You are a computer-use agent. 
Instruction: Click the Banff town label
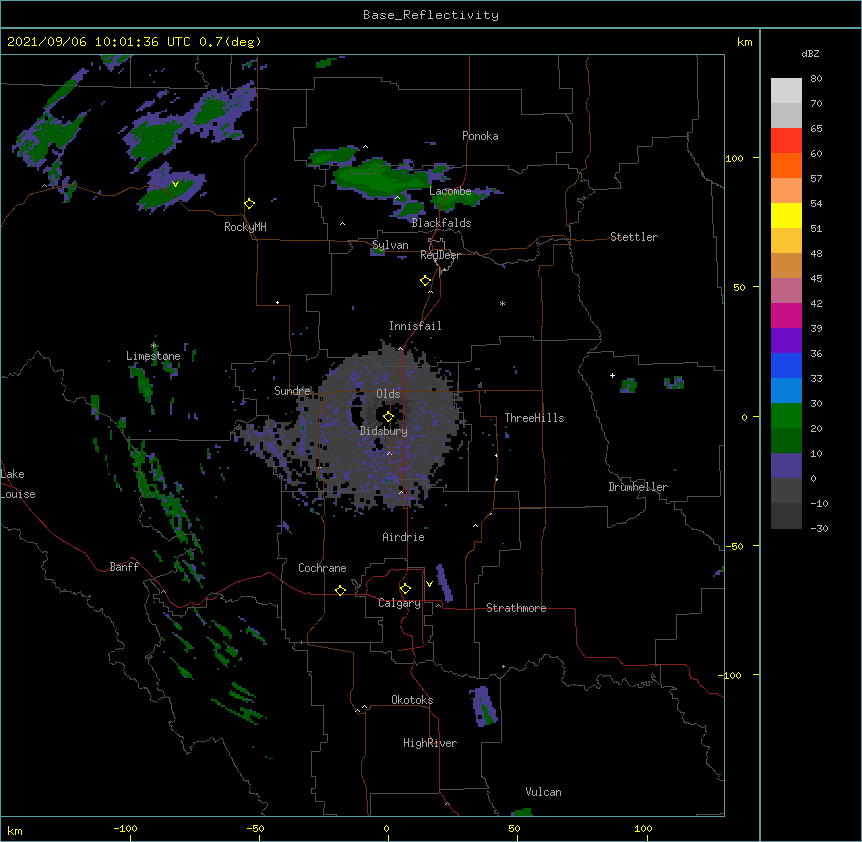[x=124, y=567]
